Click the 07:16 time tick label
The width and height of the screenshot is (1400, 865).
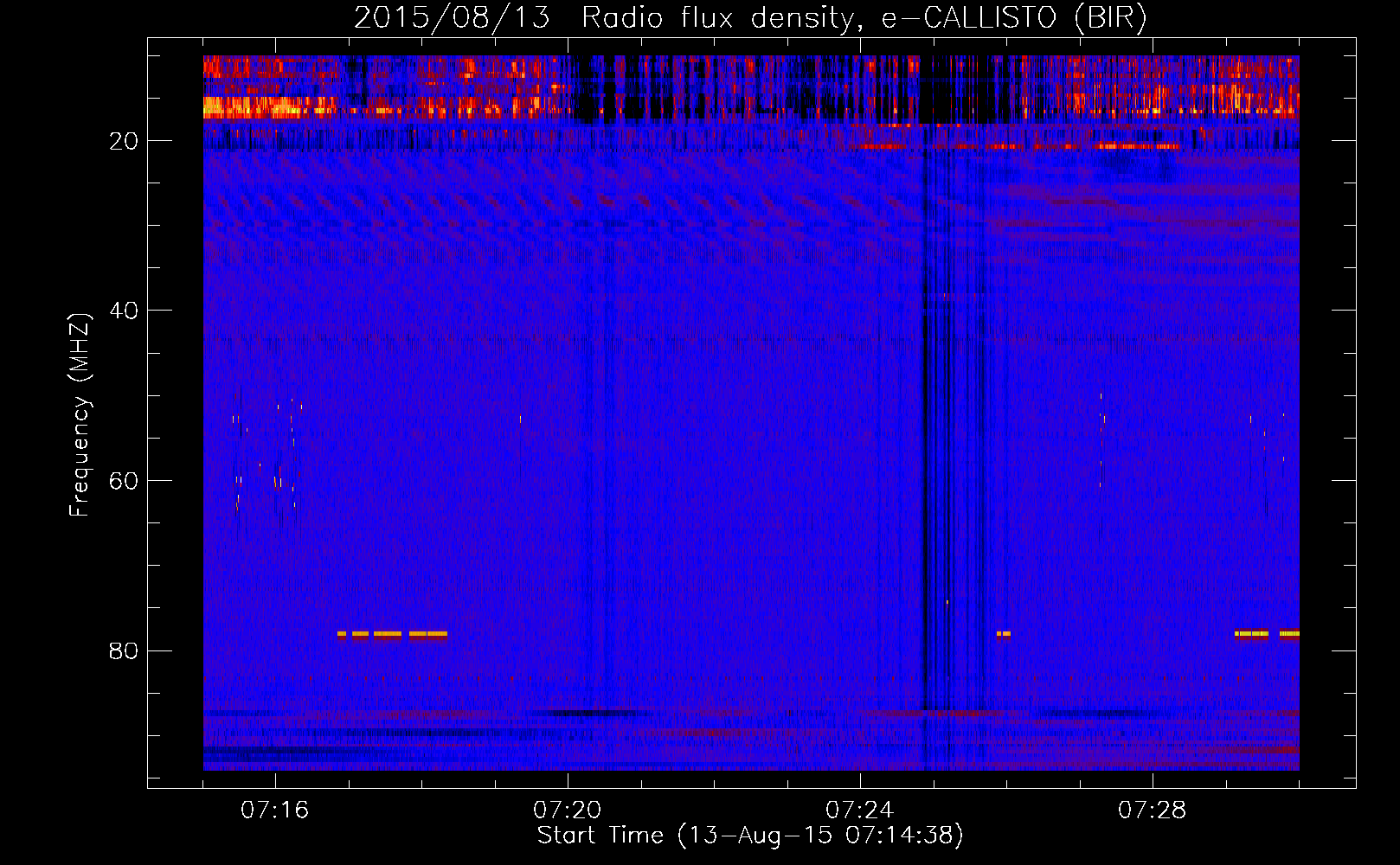(275, 811)
